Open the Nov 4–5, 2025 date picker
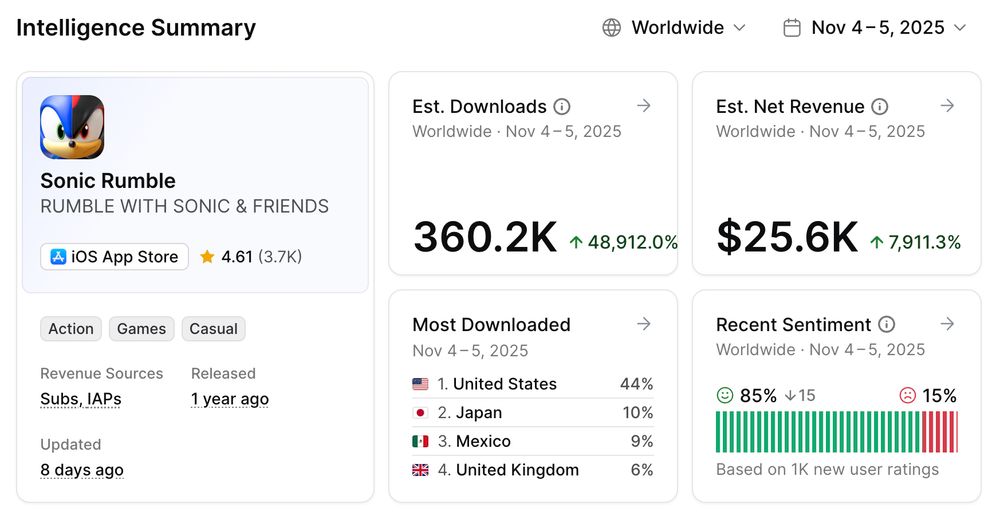Image resolution: width=1000 pixels, height=519 pixels. pos(874,28)
